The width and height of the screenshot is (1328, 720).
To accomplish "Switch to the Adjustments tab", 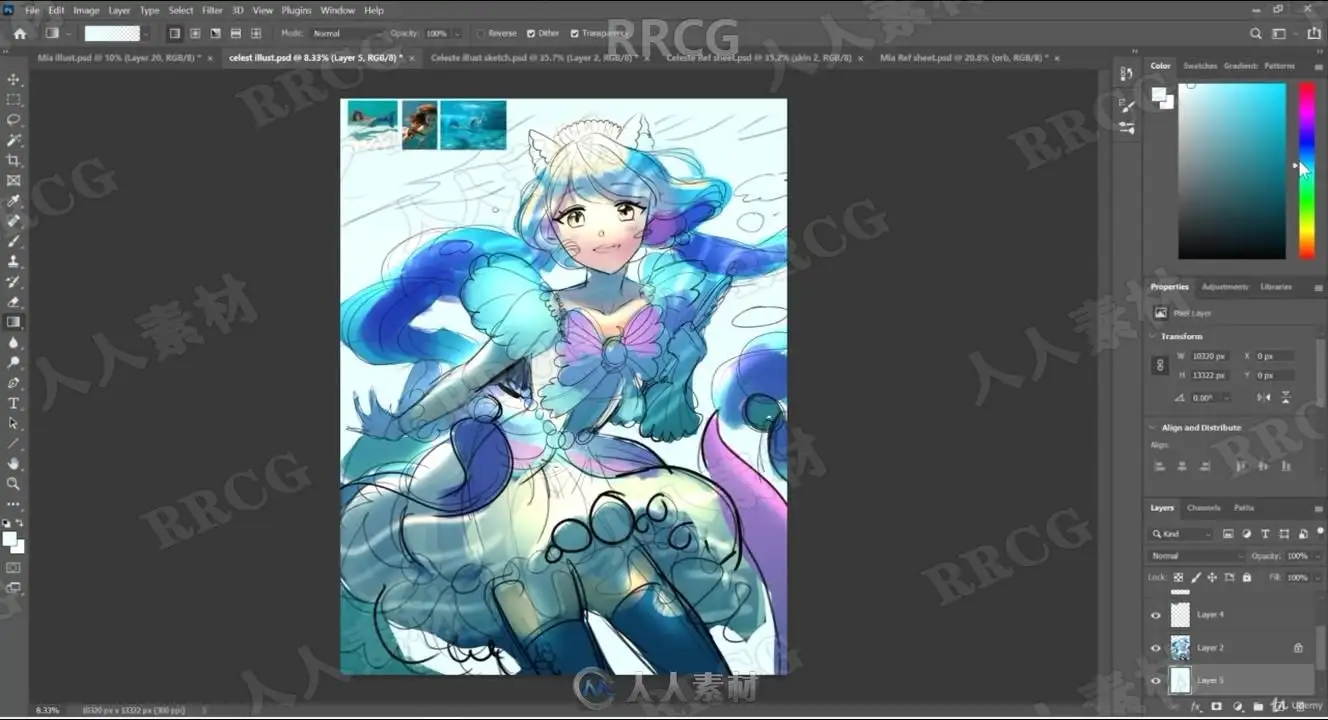I will 1225,287.
